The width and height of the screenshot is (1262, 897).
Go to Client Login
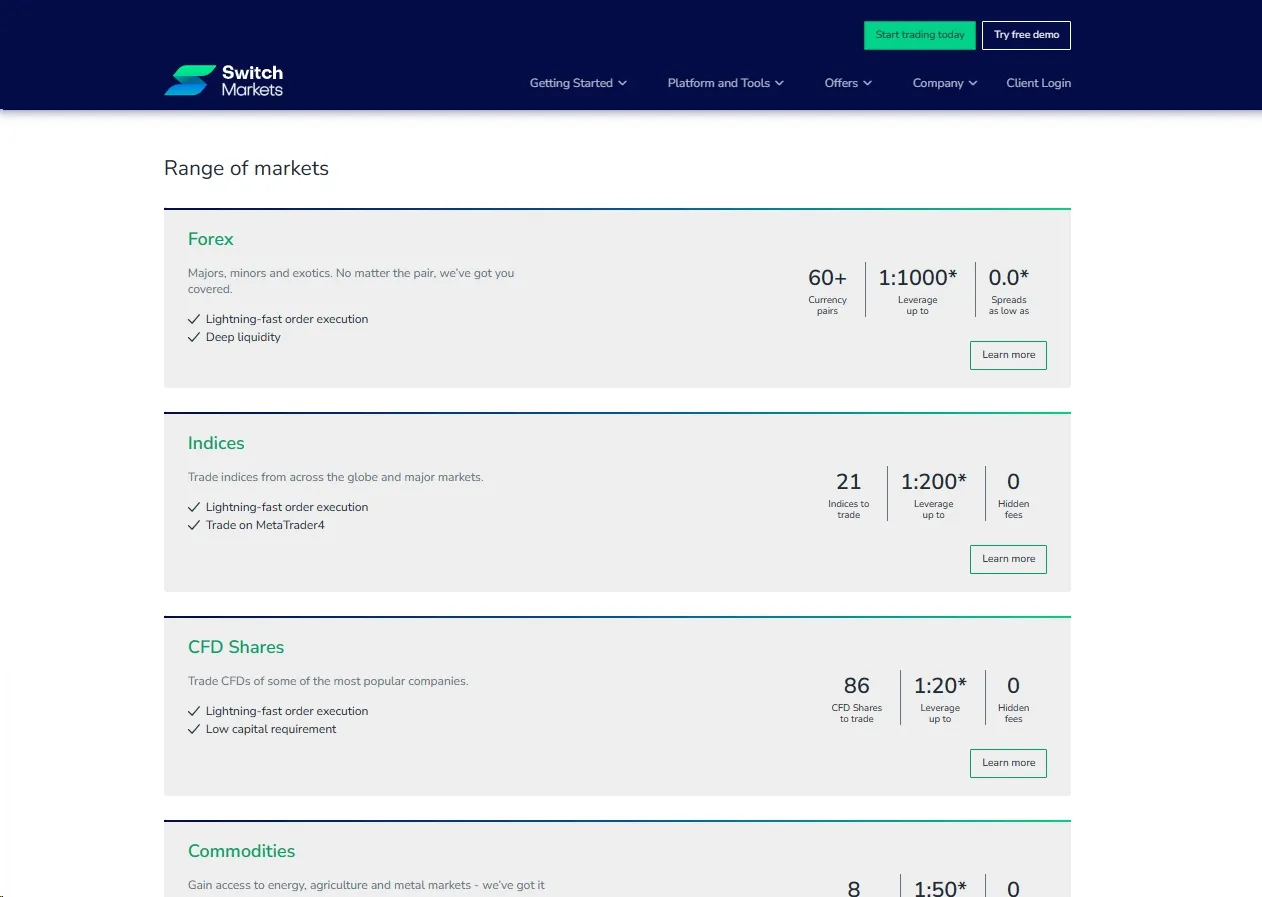tap(1038, 83)
